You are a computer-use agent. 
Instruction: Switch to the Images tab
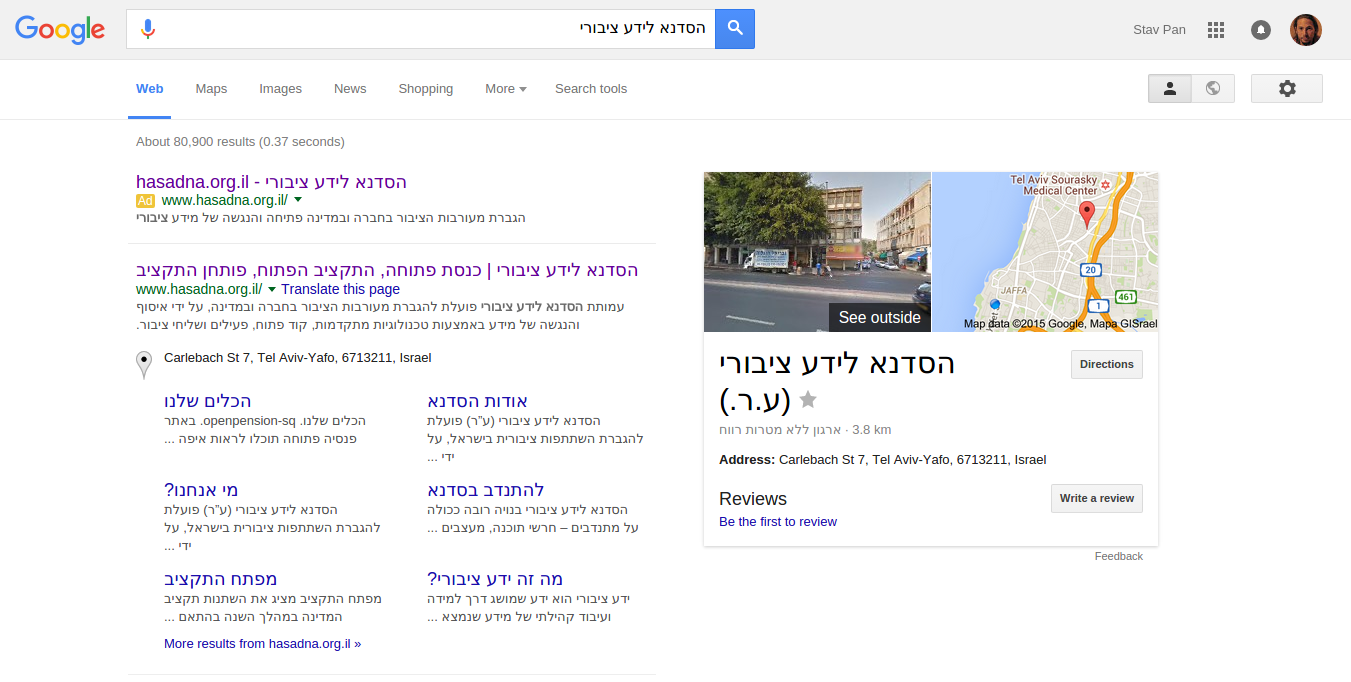pos(280,89)
